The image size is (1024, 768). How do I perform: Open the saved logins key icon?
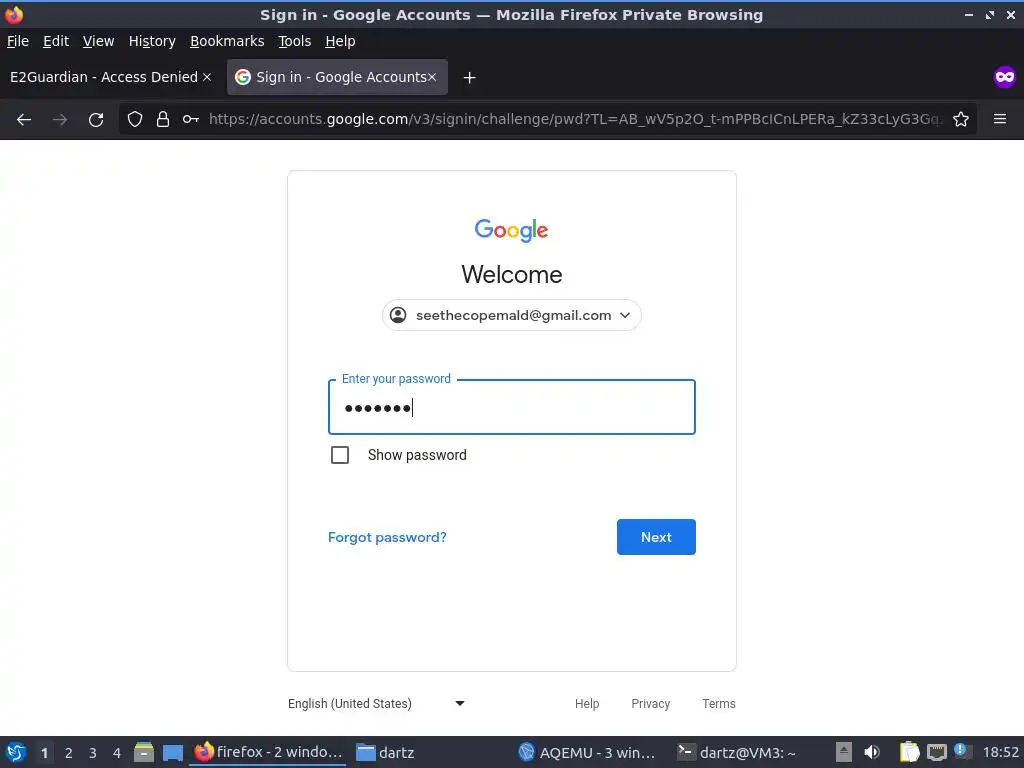pos(191,119)
